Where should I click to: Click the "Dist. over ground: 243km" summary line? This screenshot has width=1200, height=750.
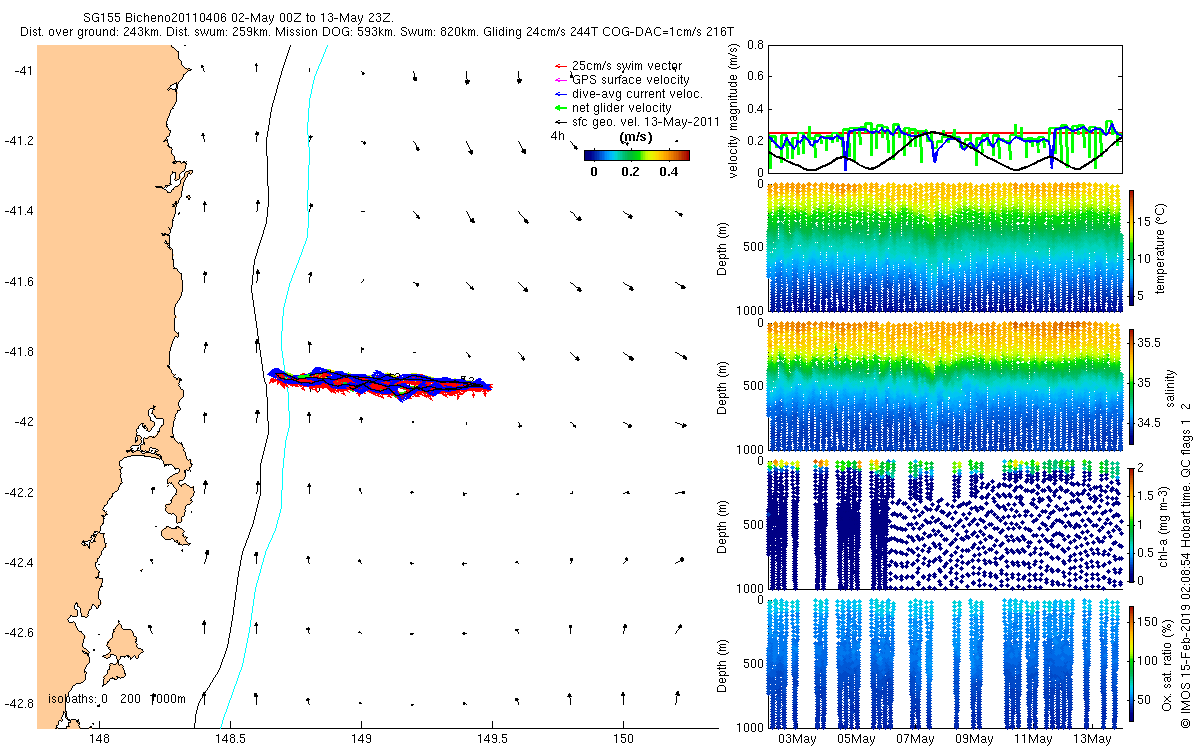pos(378,33)
